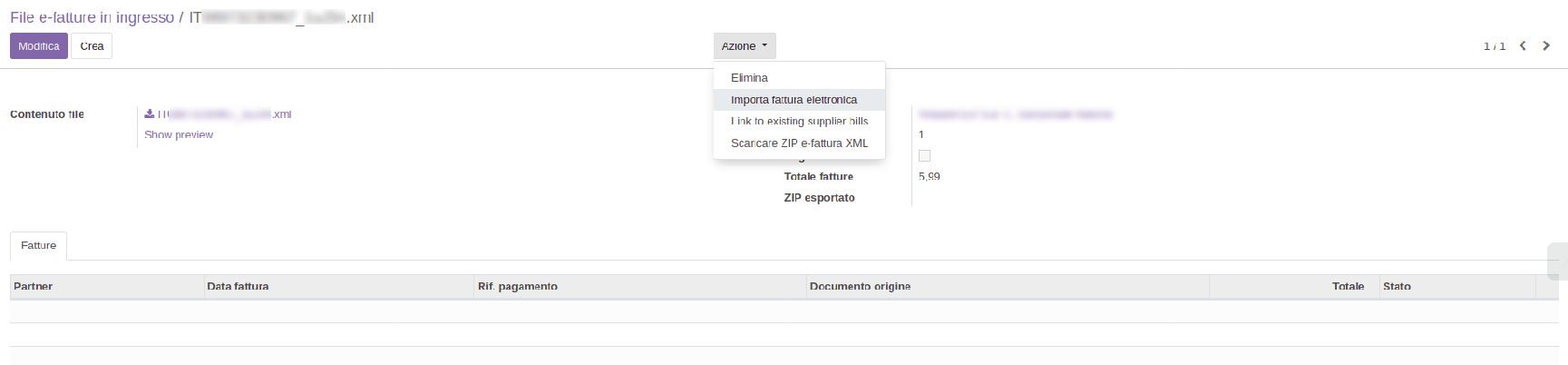Sort by Totale column header
Image resolution: width=1568 pixels, height=365 pixels.
point(1294,287)
